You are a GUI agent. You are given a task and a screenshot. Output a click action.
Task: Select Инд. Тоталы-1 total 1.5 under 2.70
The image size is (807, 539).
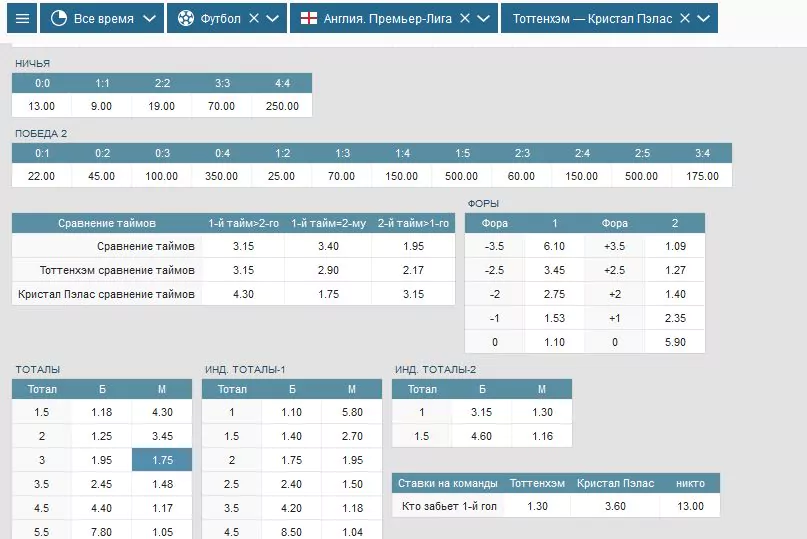click(352, 436)
